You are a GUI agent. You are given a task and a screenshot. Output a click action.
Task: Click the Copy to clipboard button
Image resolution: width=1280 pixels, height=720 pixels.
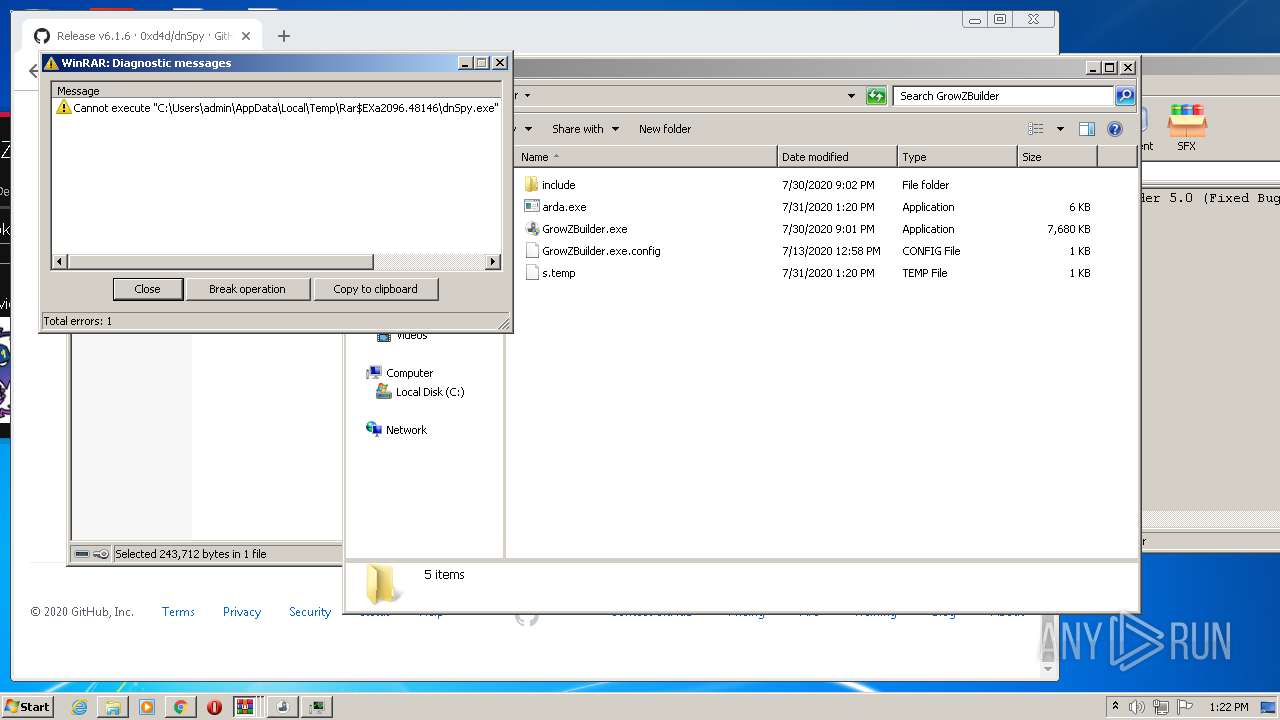375,289
